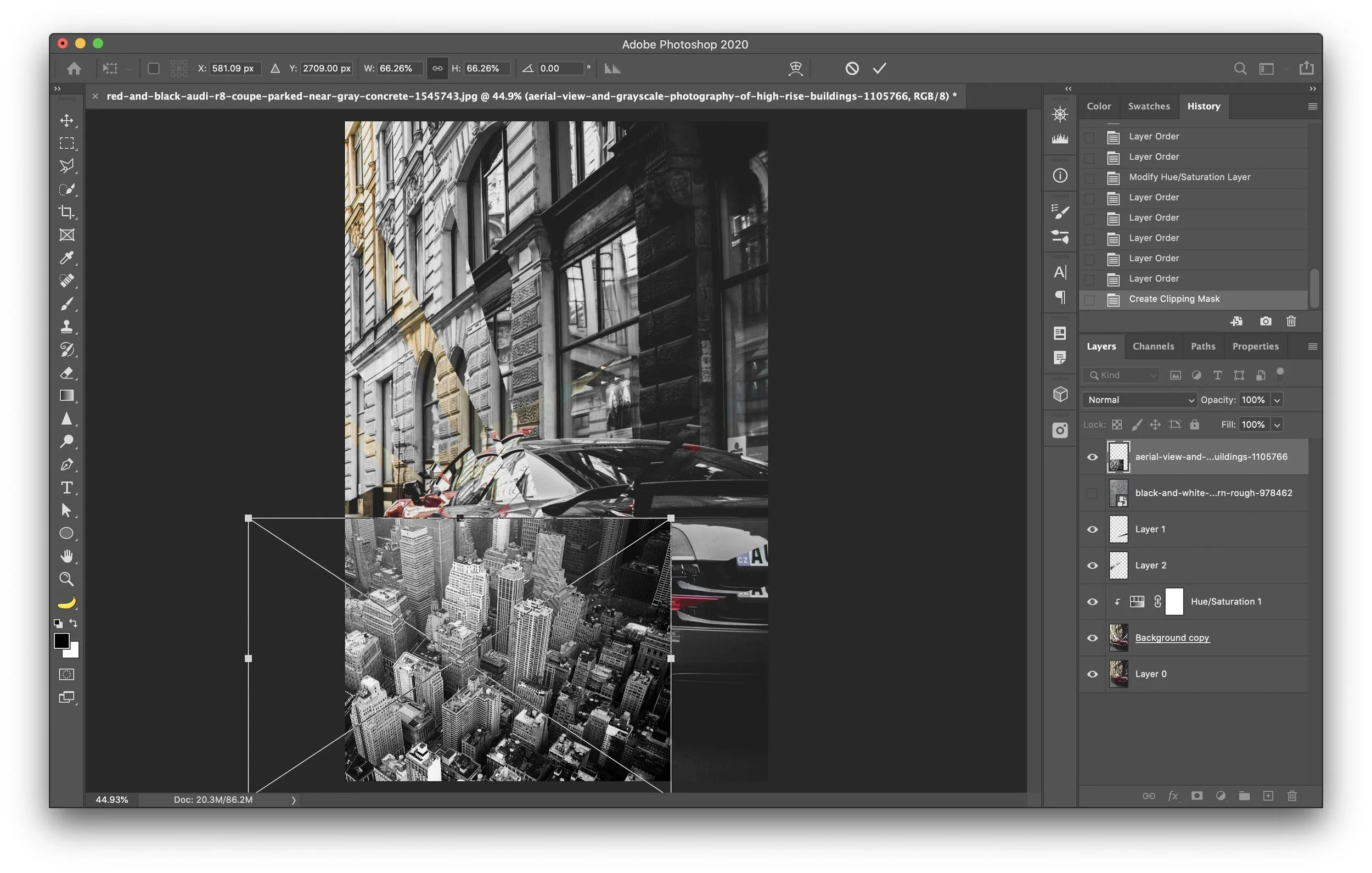
Task: Hide the Layer 1 layer
Action: (x=1092, y=529)
